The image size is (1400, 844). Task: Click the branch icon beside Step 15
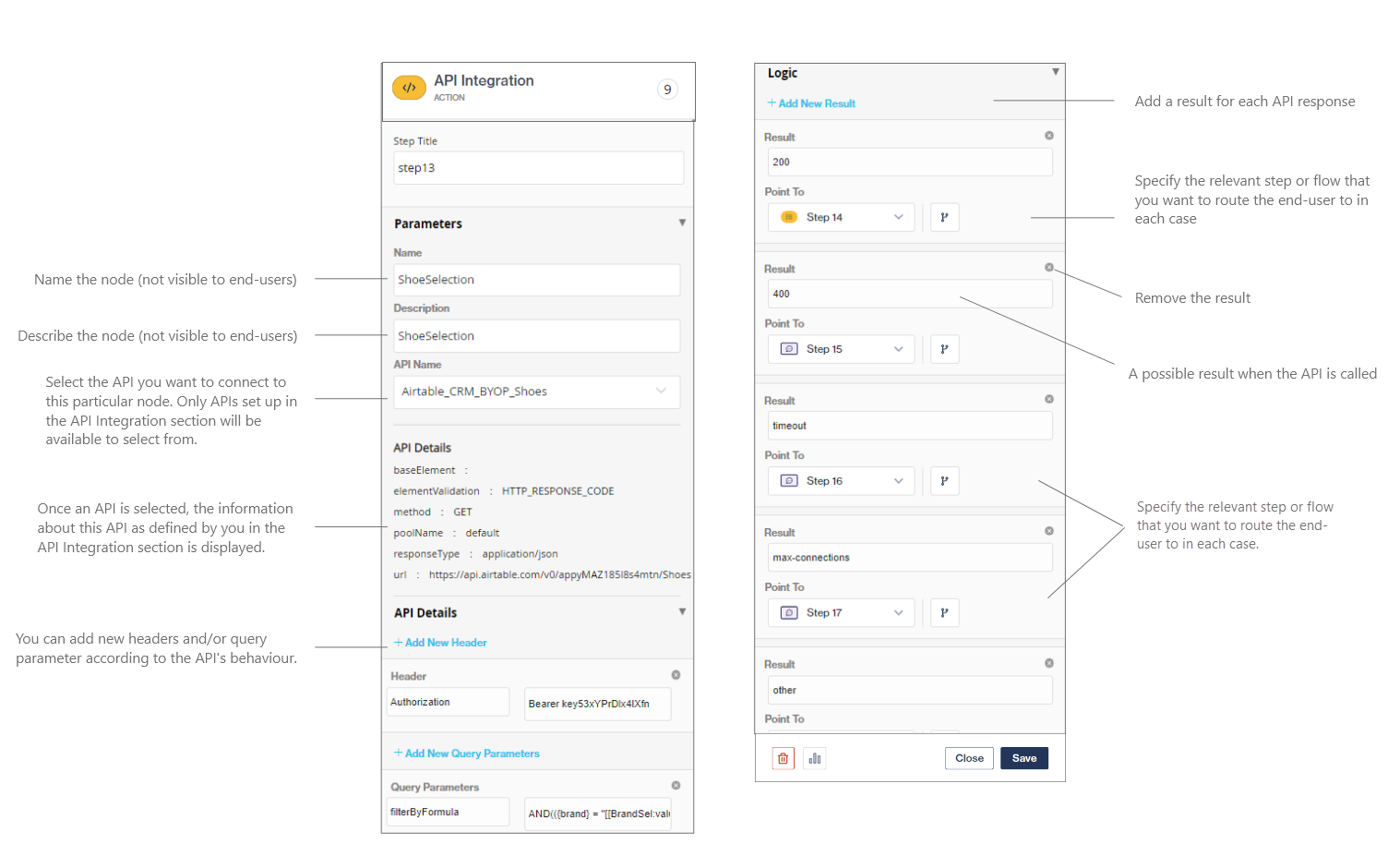click(x=944, y=348)
